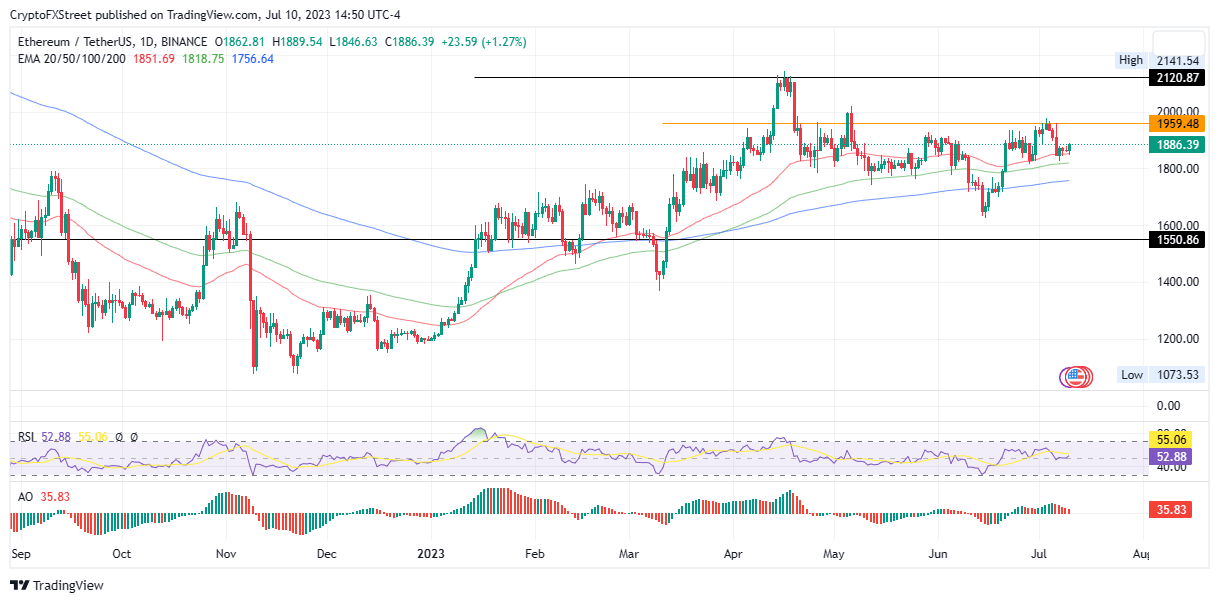
Task: Click the RSI indicator legend label
Action: (27, 437)
